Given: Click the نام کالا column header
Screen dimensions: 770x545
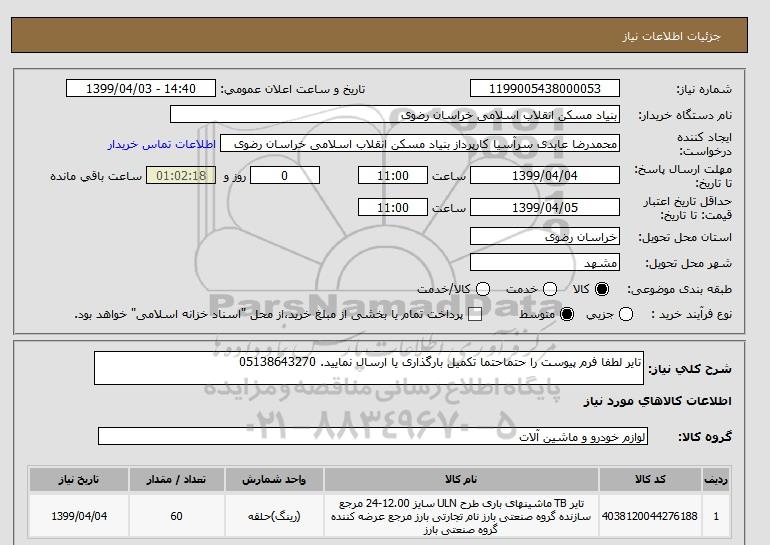Looking at the screenshot, I should 461,480.
